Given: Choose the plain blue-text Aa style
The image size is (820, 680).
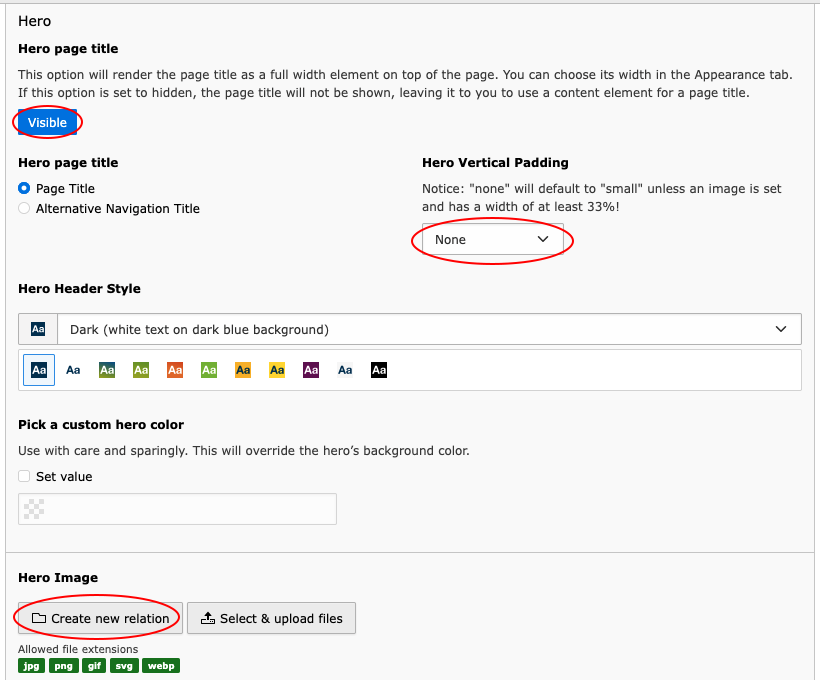Looking at the screenshot, I should pos(73,370).
